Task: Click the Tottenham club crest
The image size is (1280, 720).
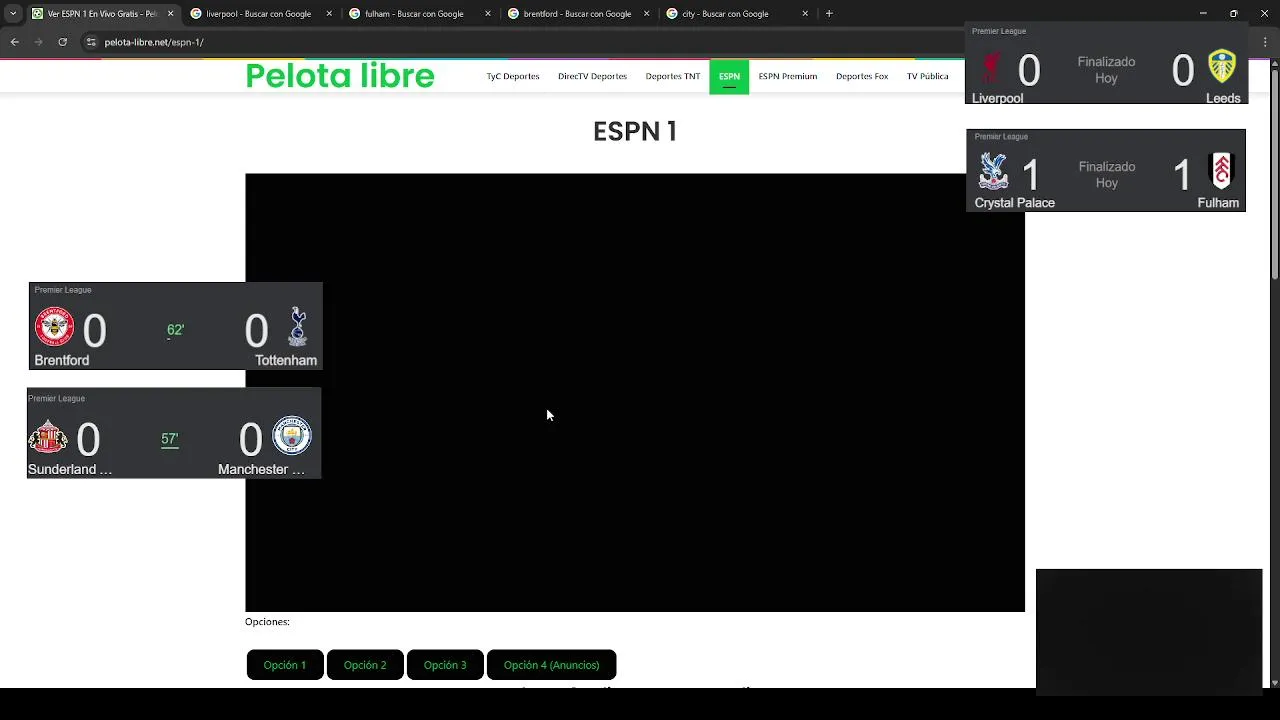Action: tap(297, 327)
